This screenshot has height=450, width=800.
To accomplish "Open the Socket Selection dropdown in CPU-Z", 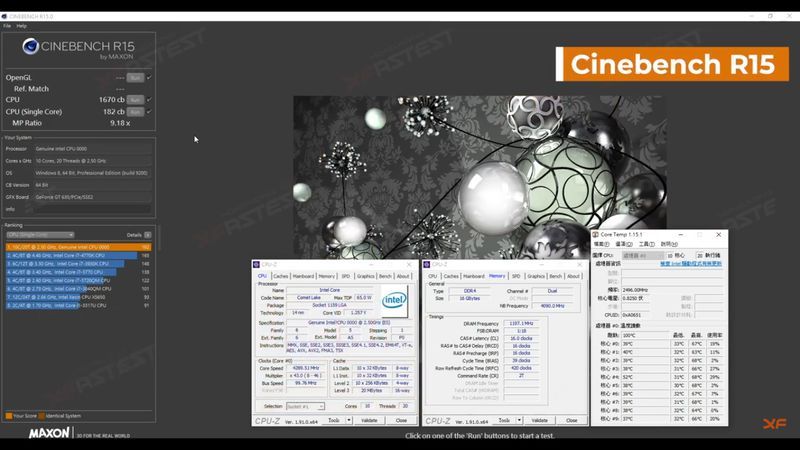I will coord(305,406).
